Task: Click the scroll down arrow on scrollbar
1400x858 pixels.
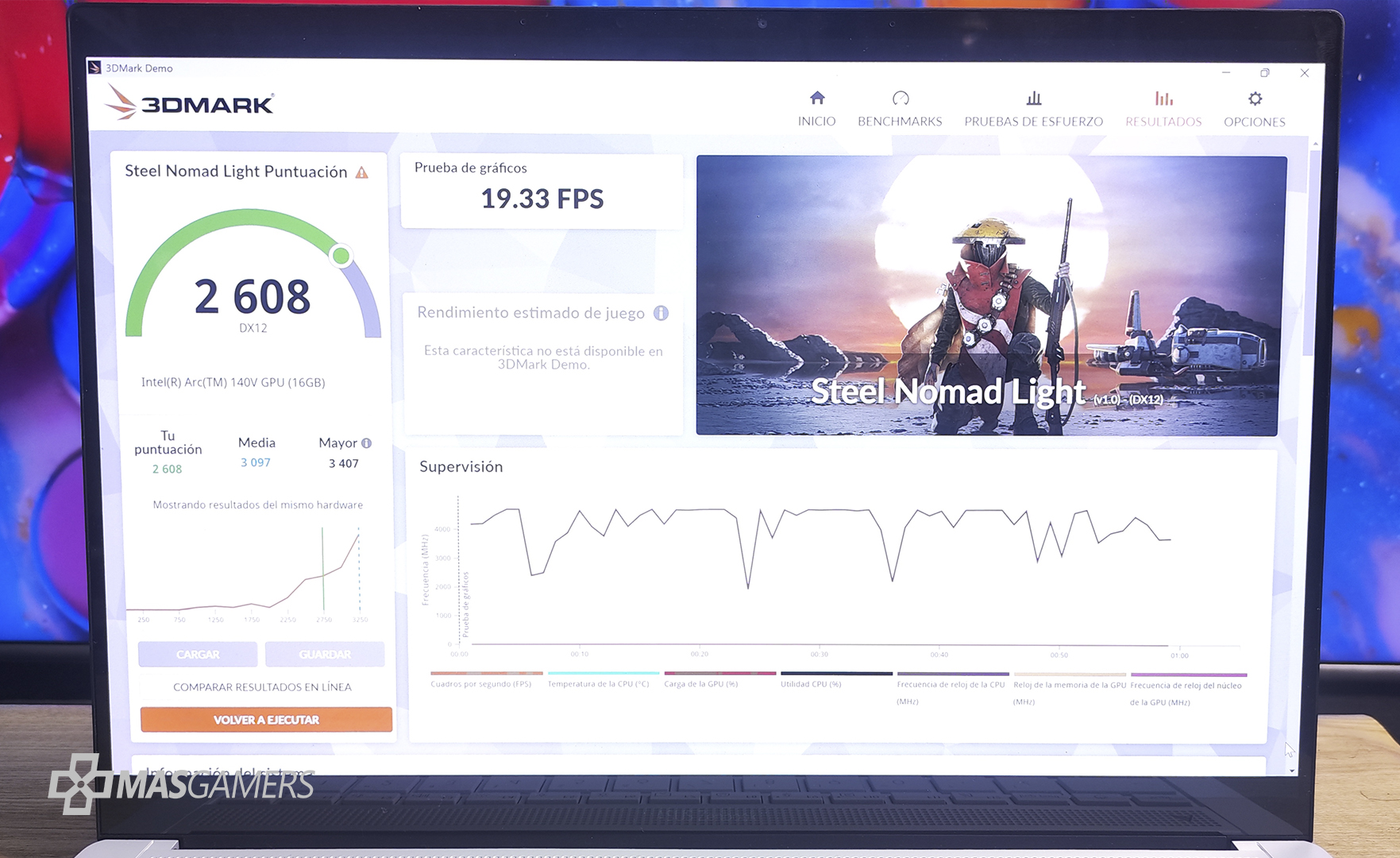Action: (x=1292, y=770)
